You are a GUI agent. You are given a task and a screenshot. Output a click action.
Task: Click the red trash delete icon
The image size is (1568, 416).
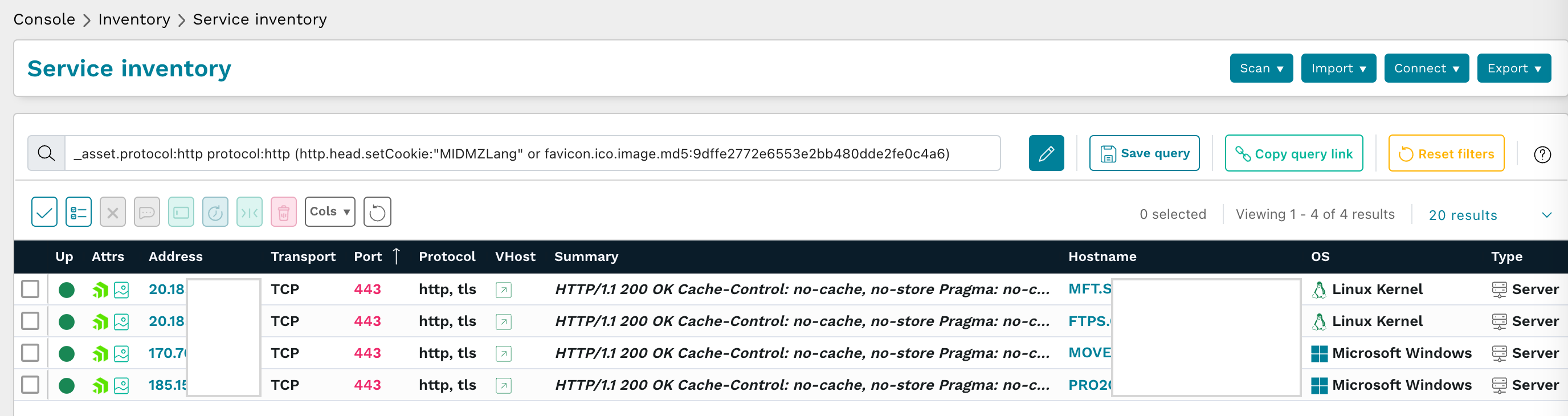(x=283, y=212)
